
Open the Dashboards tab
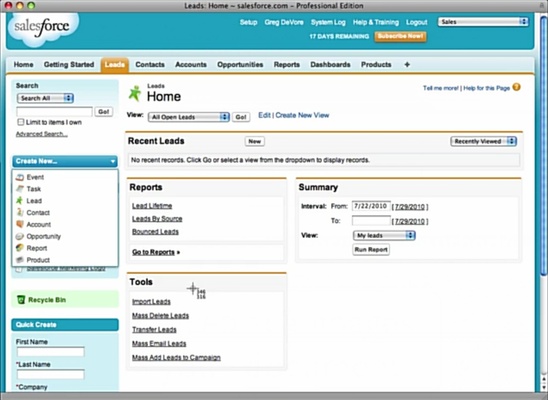(330, 65)
